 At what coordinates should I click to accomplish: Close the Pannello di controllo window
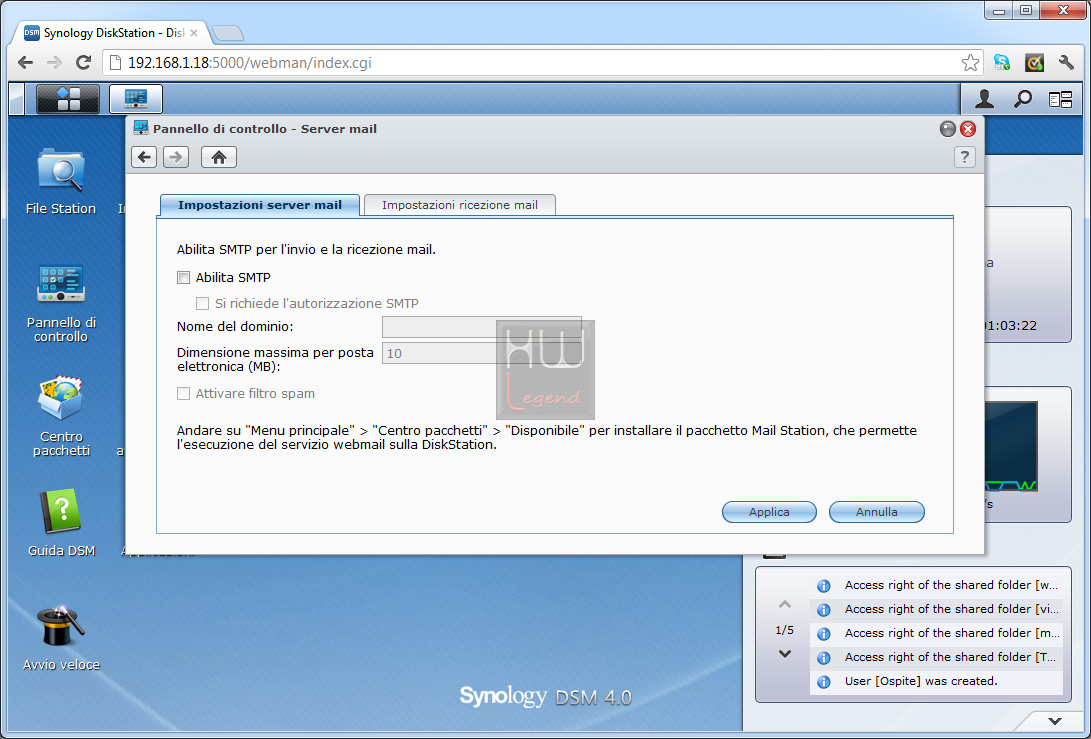[968, 129]
